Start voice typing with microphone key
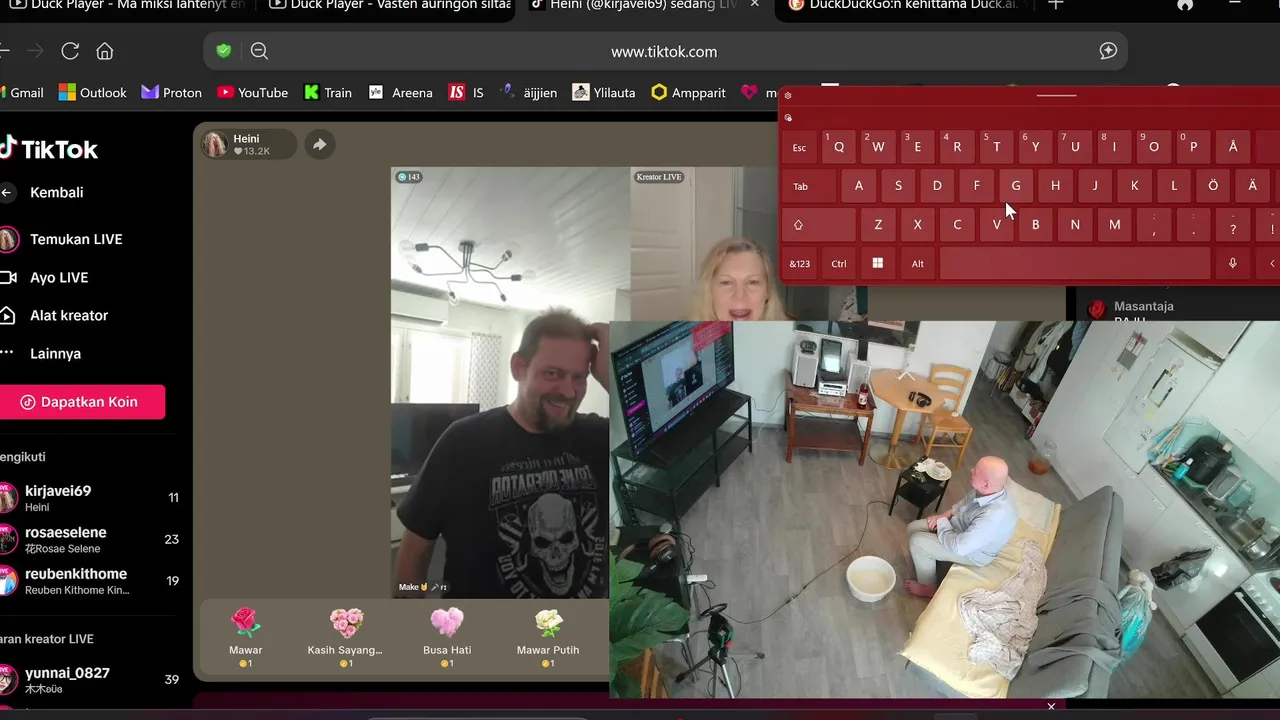The image size is (1280, 720). [x=1233, y=264]
